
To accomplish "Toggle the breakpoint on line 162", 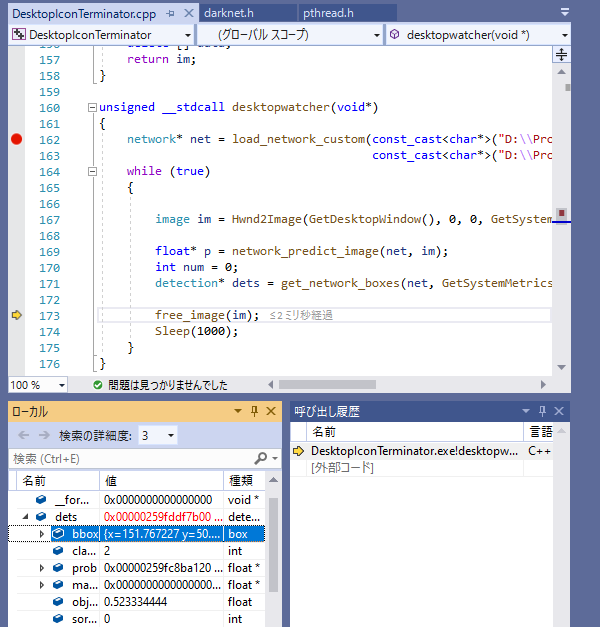I will coord(16,139).
